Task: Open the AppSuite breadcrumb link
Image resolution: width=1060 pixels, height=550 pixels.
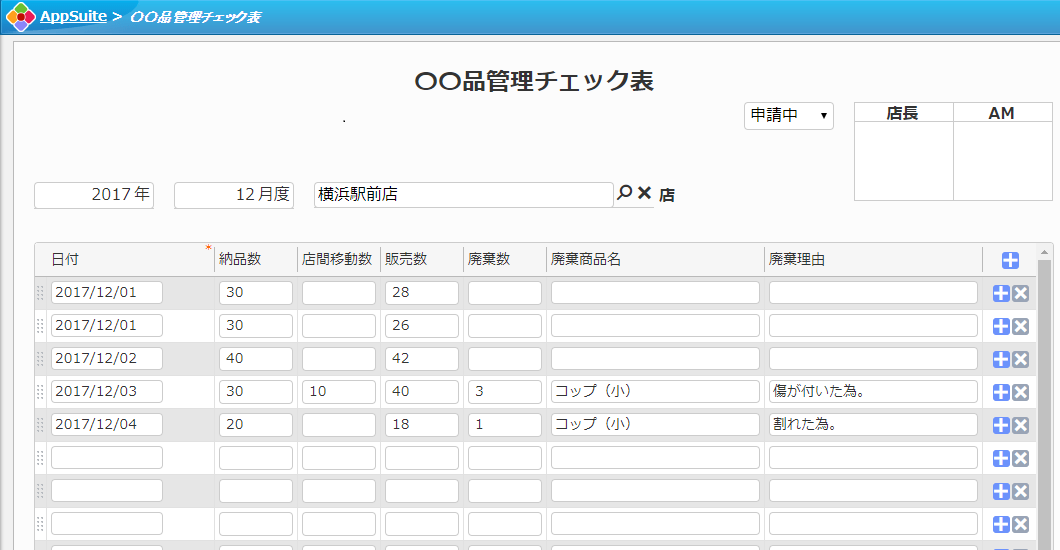Action: pos(73,17)
